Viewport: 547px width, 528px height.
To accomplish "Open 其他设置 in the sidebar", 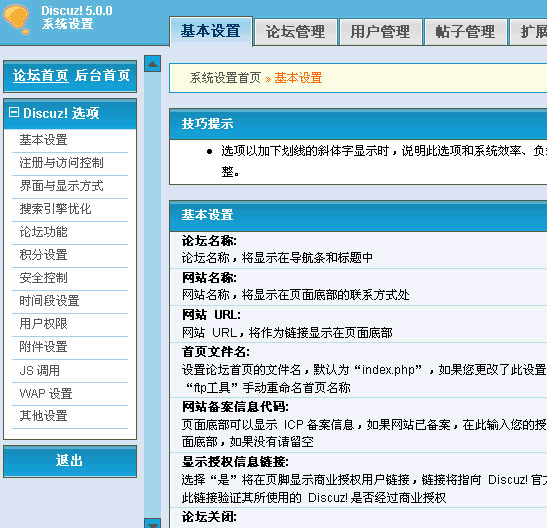I will [44, 416].
